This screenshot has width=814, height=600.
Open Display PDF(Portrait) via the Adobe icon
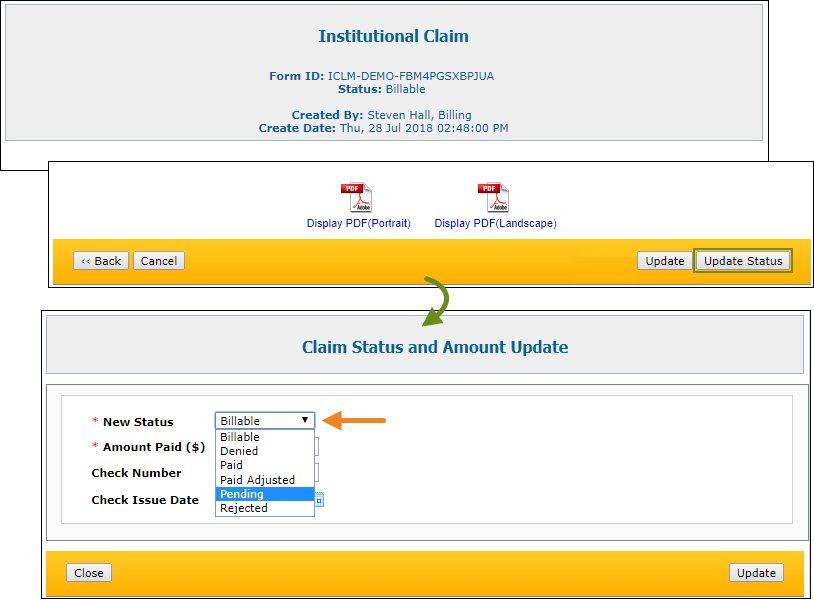click(357, 197)
